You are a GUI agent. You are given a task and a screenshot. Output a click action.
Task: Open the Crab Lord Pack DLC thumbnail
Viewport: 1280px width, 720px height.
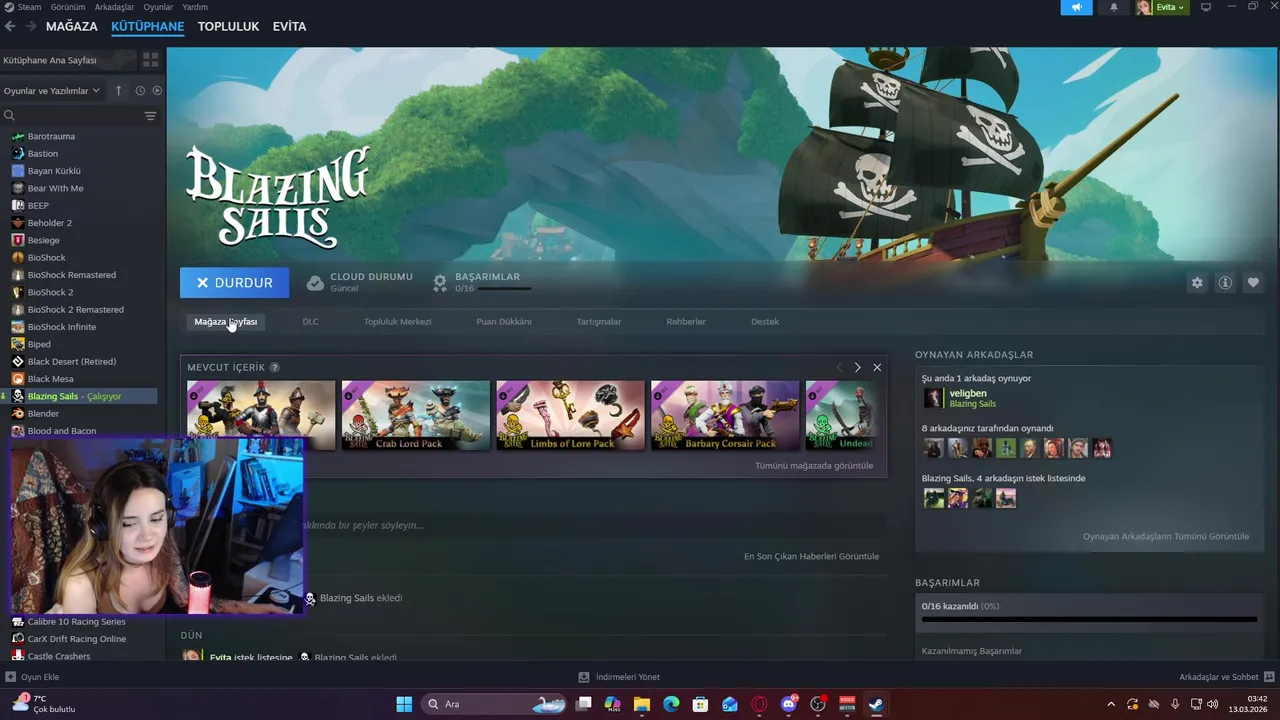point(416,415)
